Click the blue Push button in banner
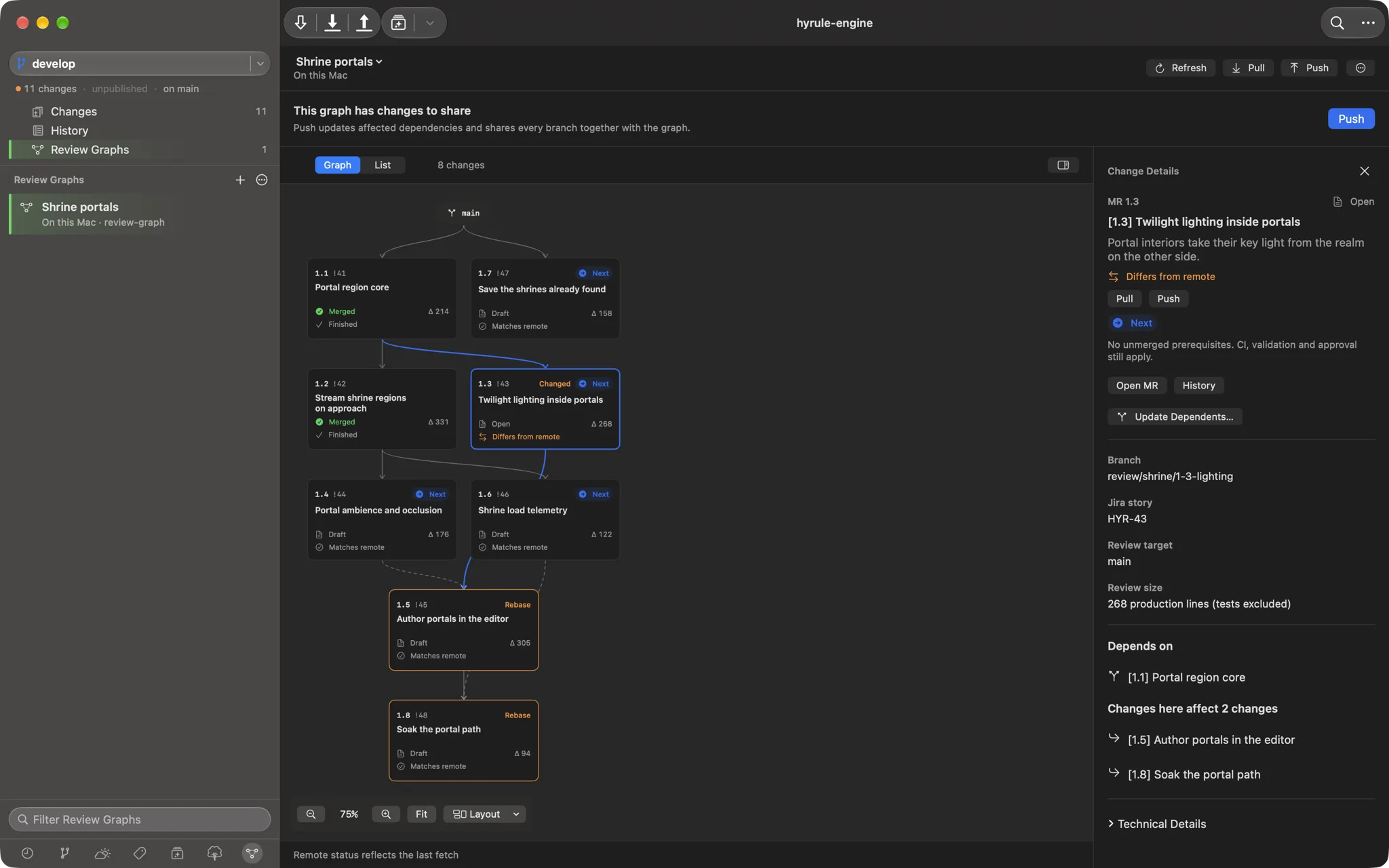This screenshot has height=868, width=1389. click(x=1351, y=119)
